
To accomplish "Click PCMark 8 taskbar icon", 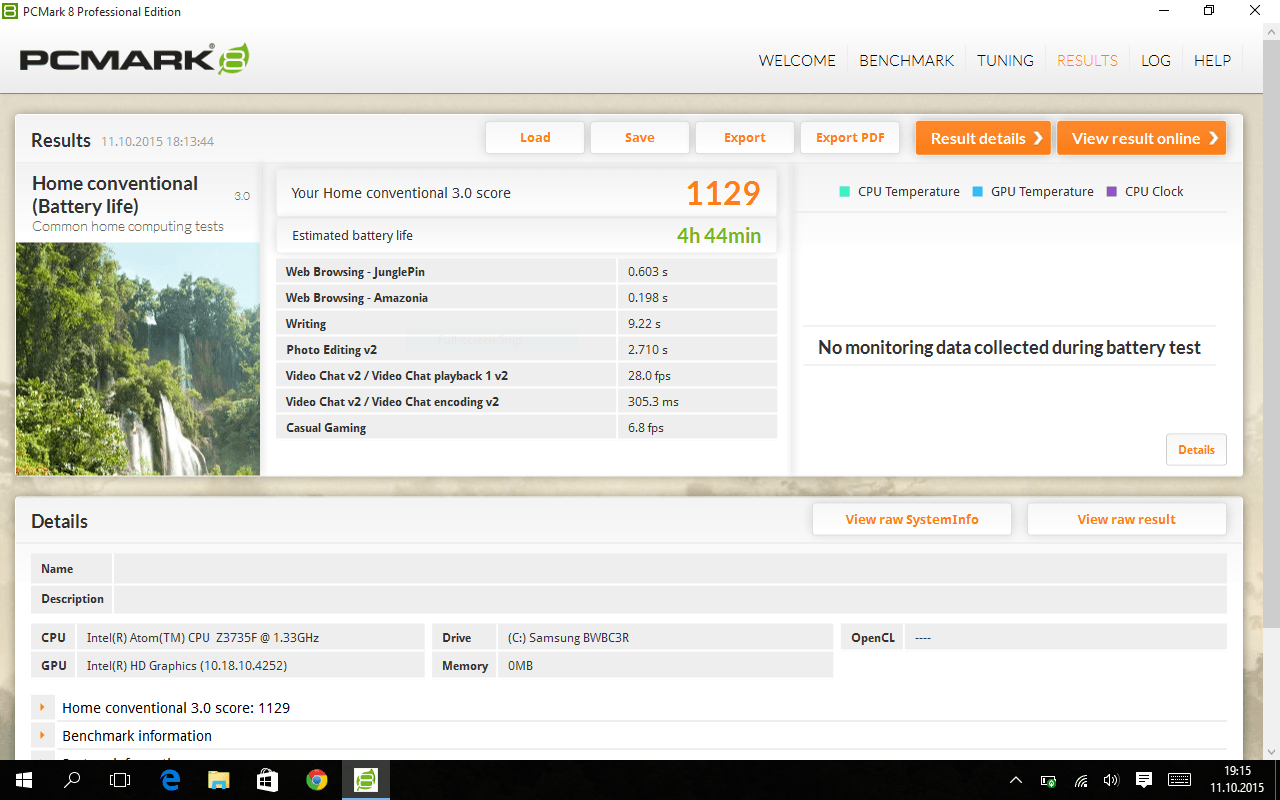I will [365, 780].
